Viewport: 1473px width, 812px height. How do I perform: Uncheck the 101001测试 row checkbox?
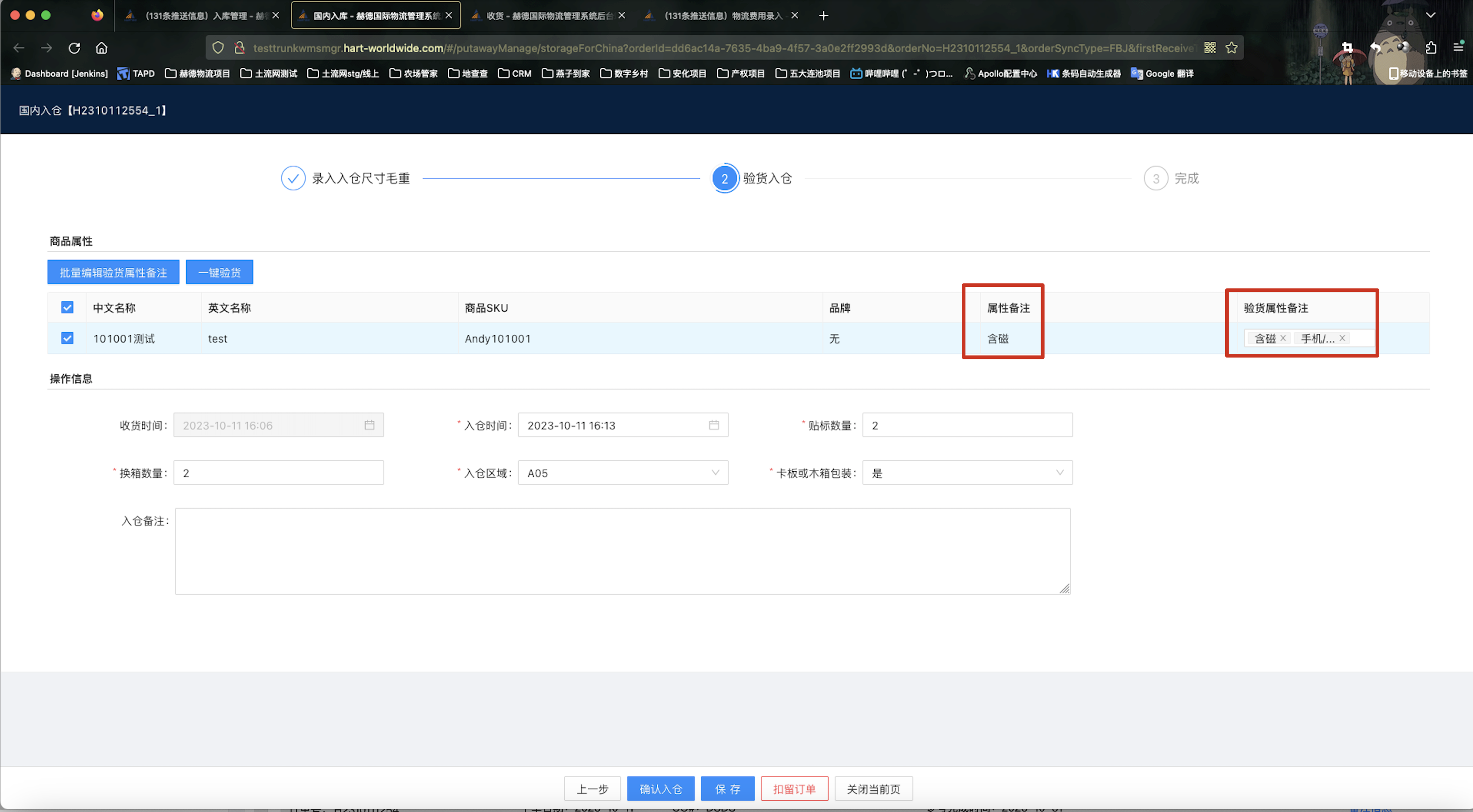[x=67, y=338]
